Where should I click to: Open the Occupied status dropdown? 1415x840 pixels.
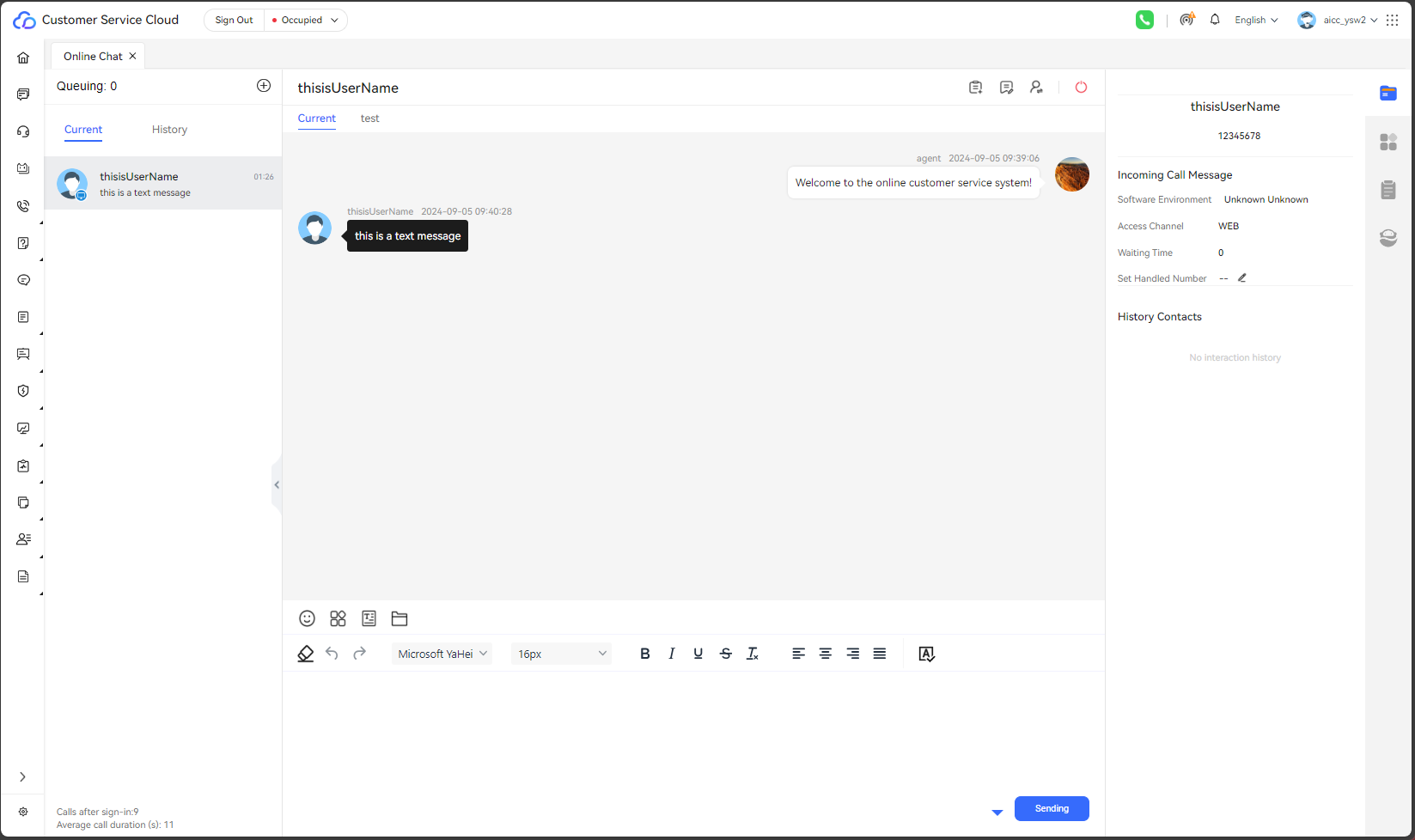(x=306, y=20)
